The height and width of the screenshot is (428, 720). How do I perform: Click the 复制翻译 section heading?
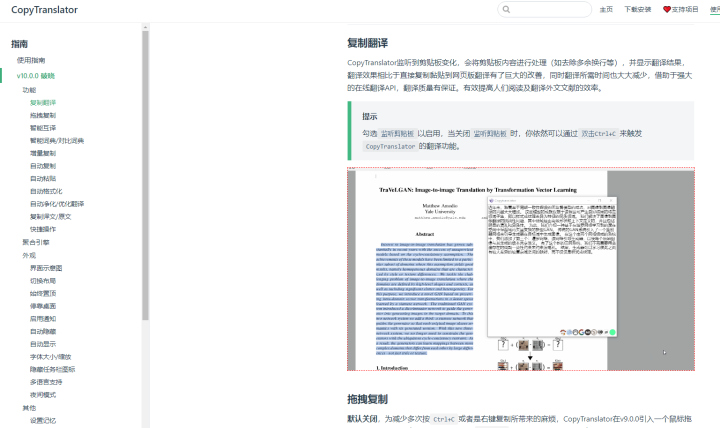point(367,43)
